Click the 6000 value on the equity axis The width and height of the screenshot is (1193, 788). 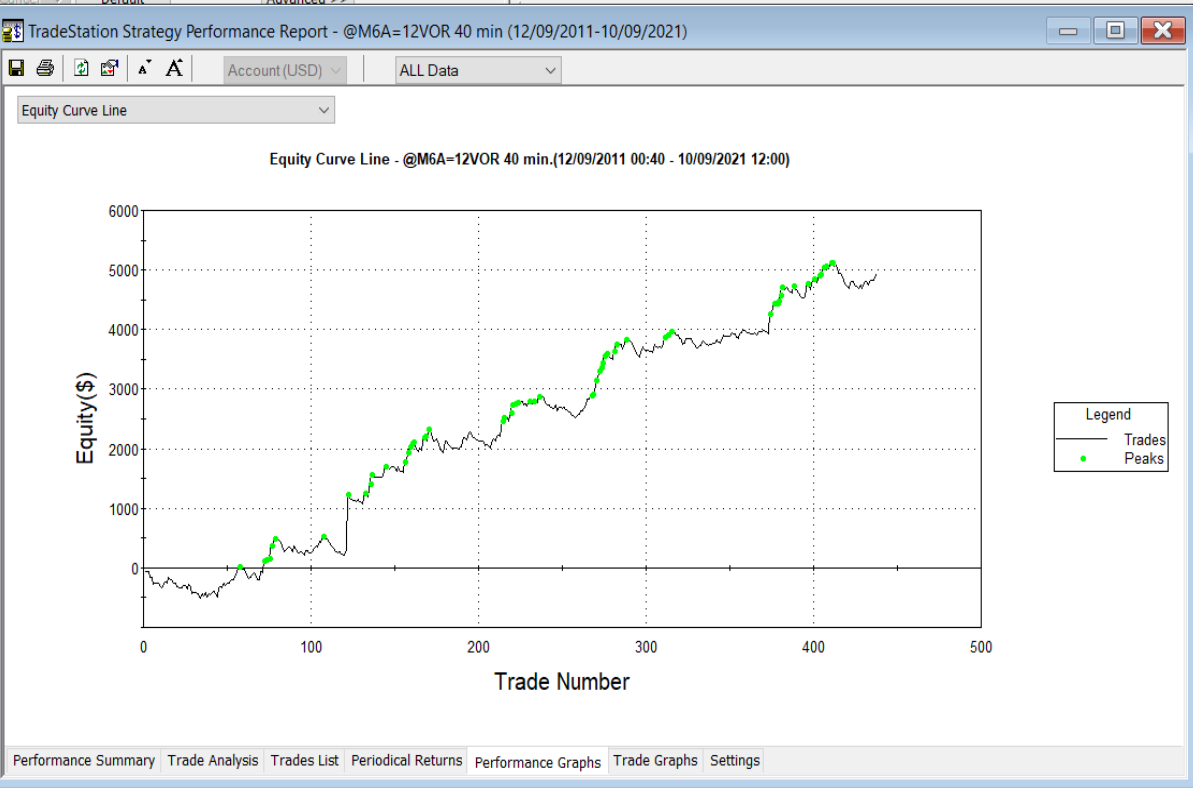coord(123,211)
